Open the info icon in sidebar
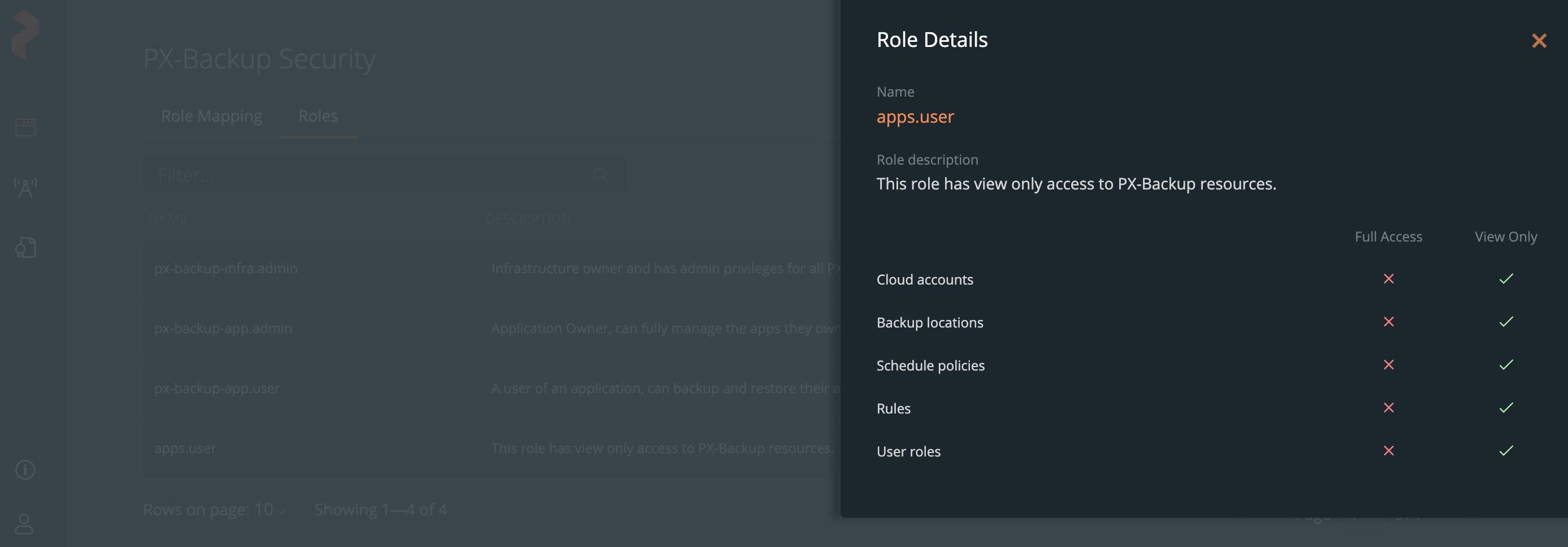 click(25, 470)
